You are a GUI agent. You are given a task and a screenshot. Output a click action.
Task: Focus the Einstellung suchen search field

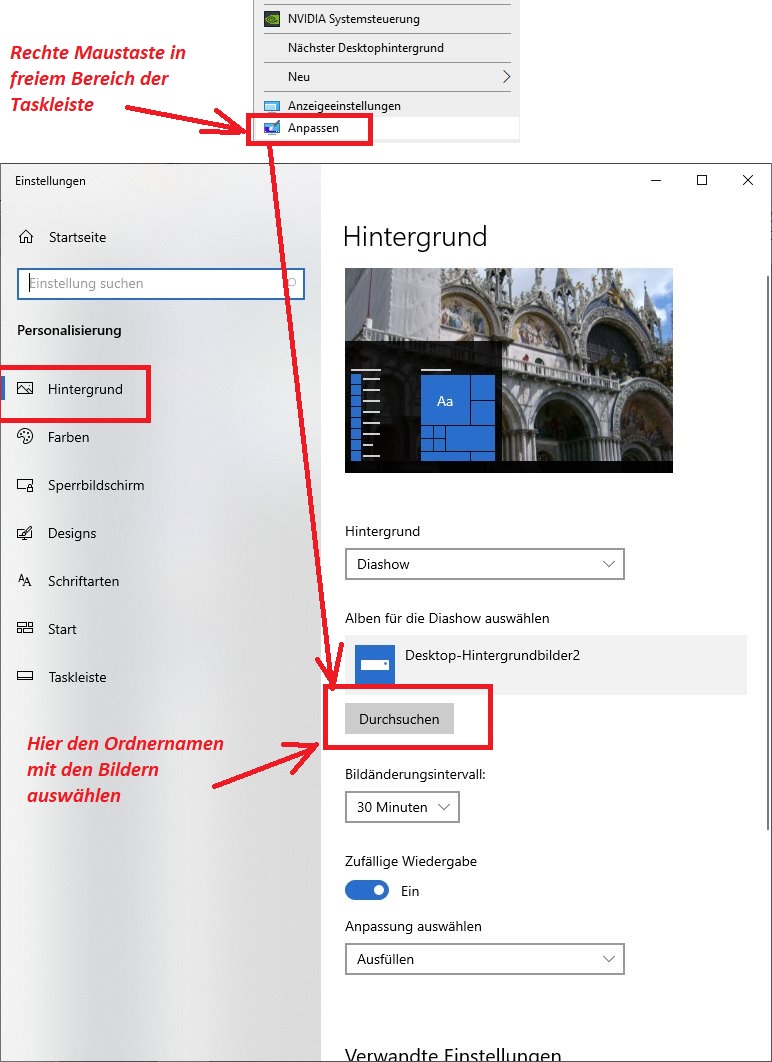161,283
